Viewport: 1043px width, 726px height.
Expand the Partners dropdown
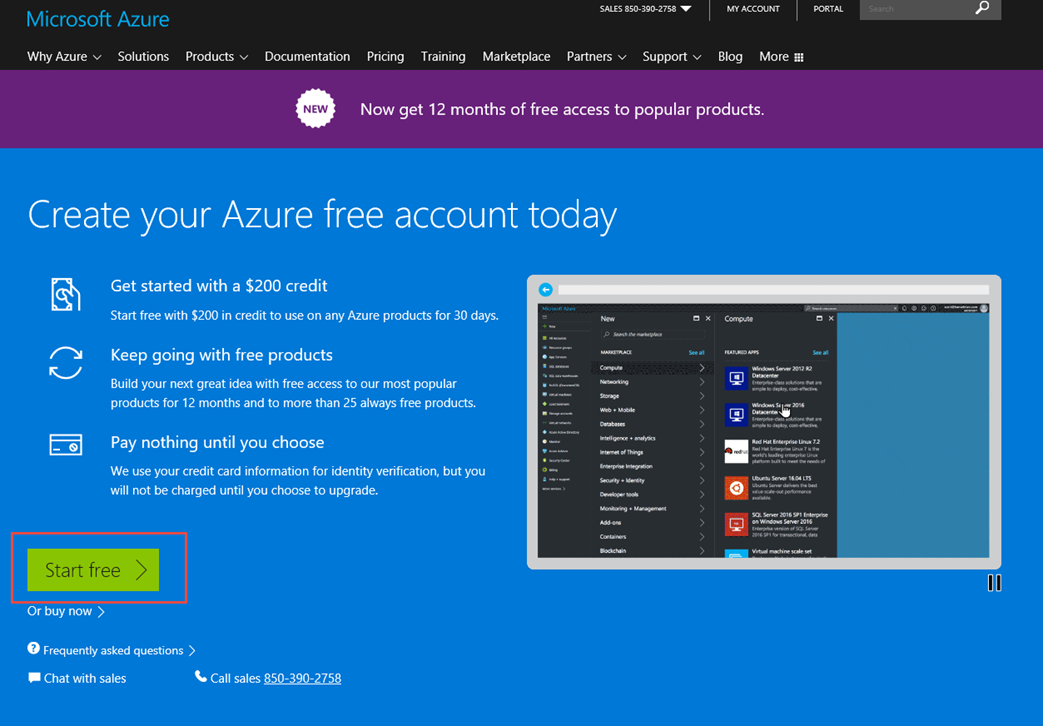pos(597,57)
